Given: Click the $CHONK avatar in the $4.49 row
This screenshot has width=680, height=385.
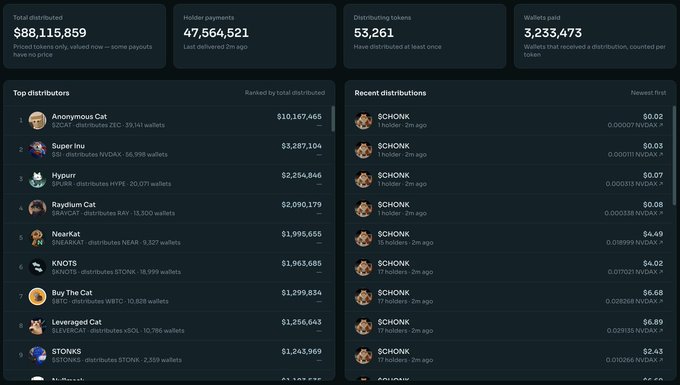Looking at the screenshot, I should click(363, 238).
